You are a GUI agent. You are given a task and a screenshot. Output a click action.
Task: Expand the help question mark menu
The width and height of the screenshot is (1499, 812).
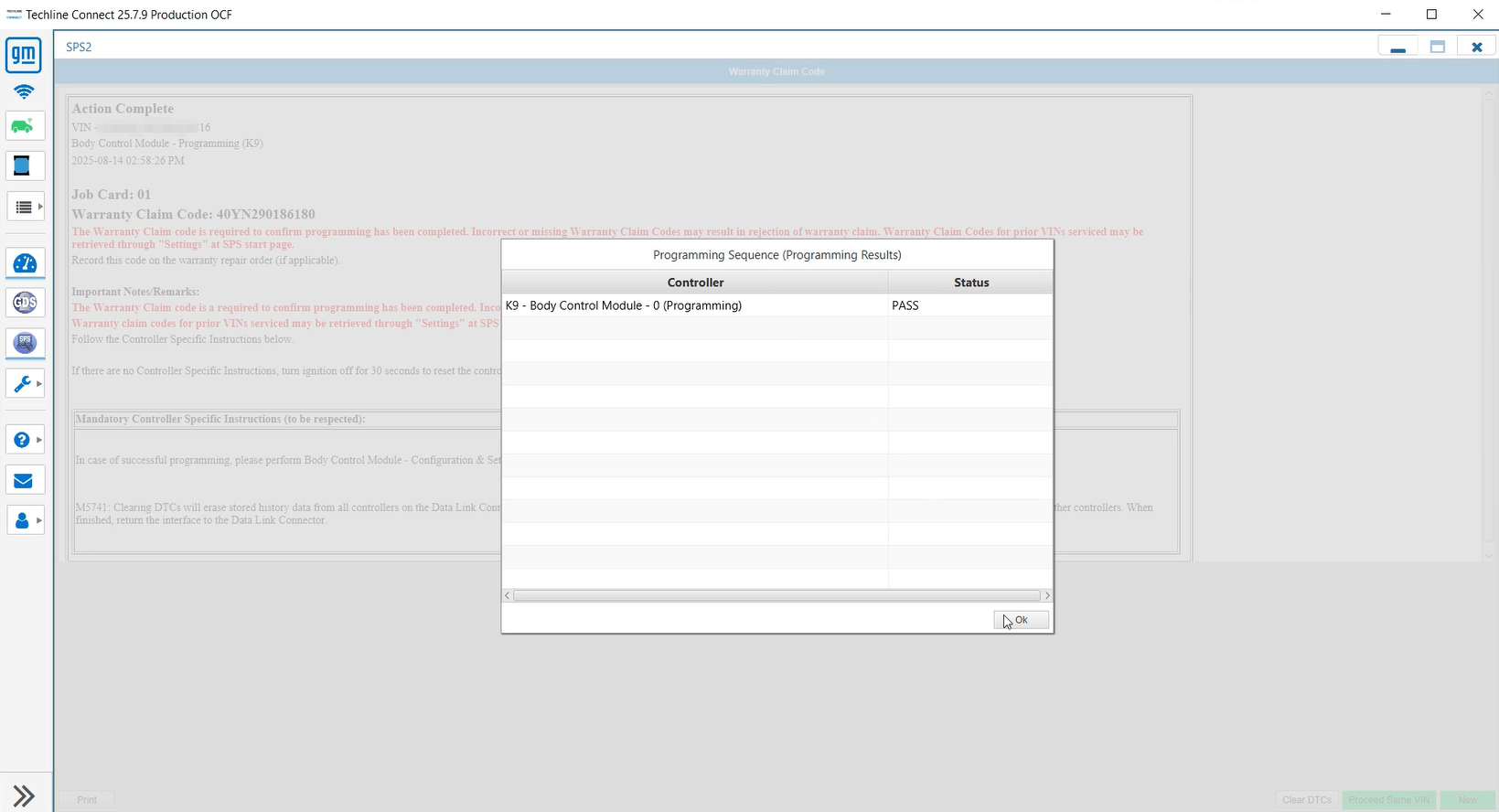pyautogui.click(x=25, y=440)
